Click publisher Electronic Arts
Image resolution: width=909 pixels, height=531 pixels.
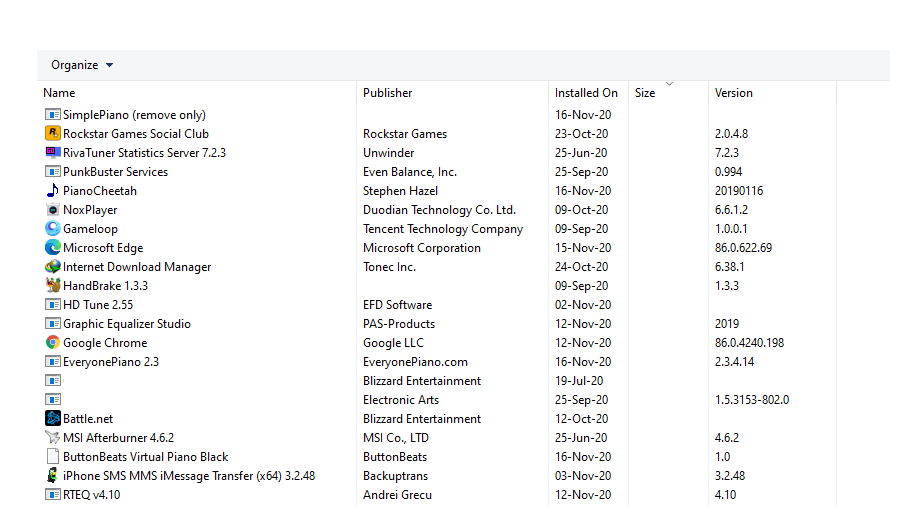pos(401,399)
